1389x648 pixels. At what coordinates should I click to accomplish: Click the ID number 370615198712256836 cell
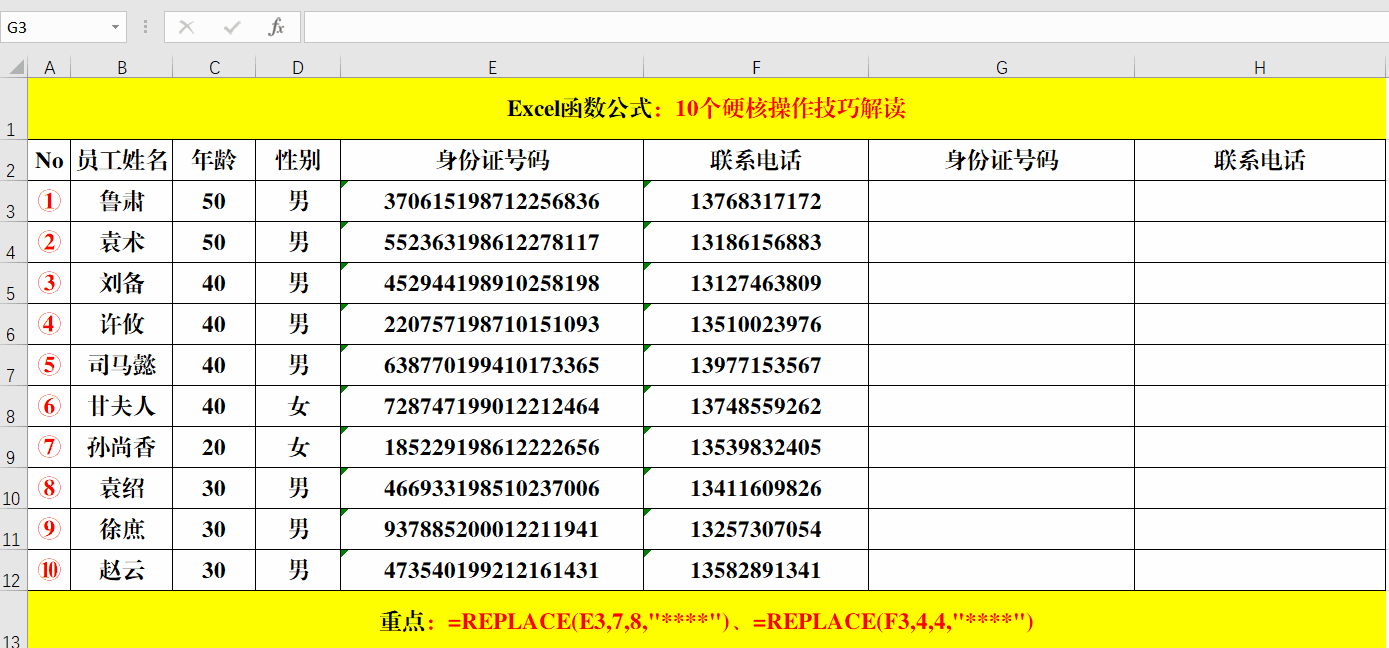491,201
